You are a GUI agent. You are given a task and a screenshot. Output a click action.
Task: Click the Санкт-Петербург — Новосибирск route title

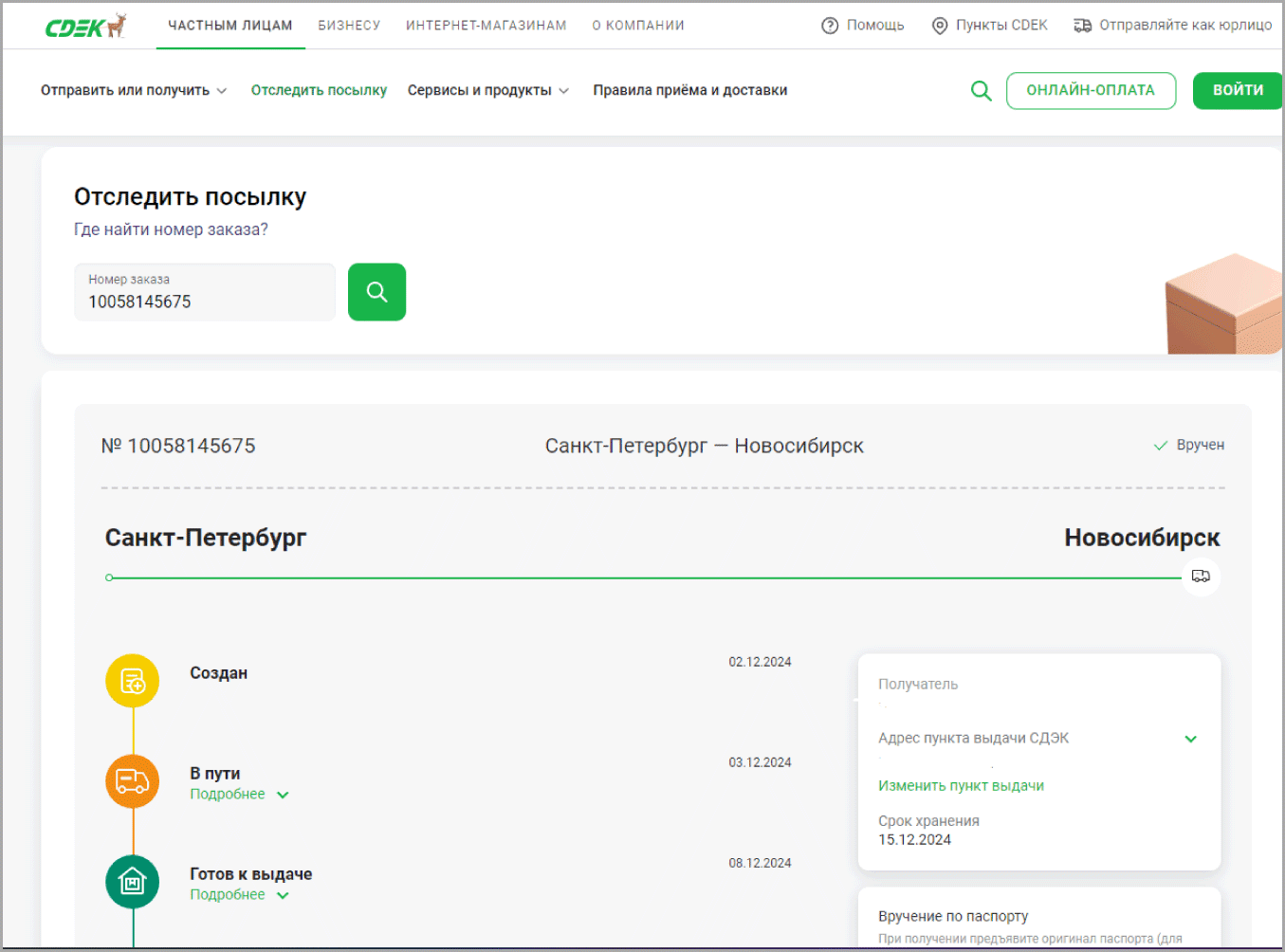pos(704,446)
